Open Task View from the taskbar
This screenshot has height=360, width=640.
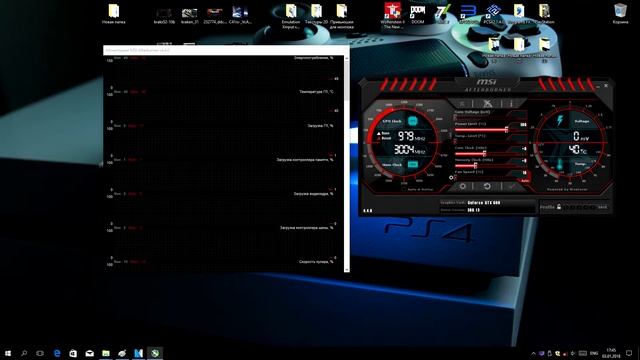[40, 353]
